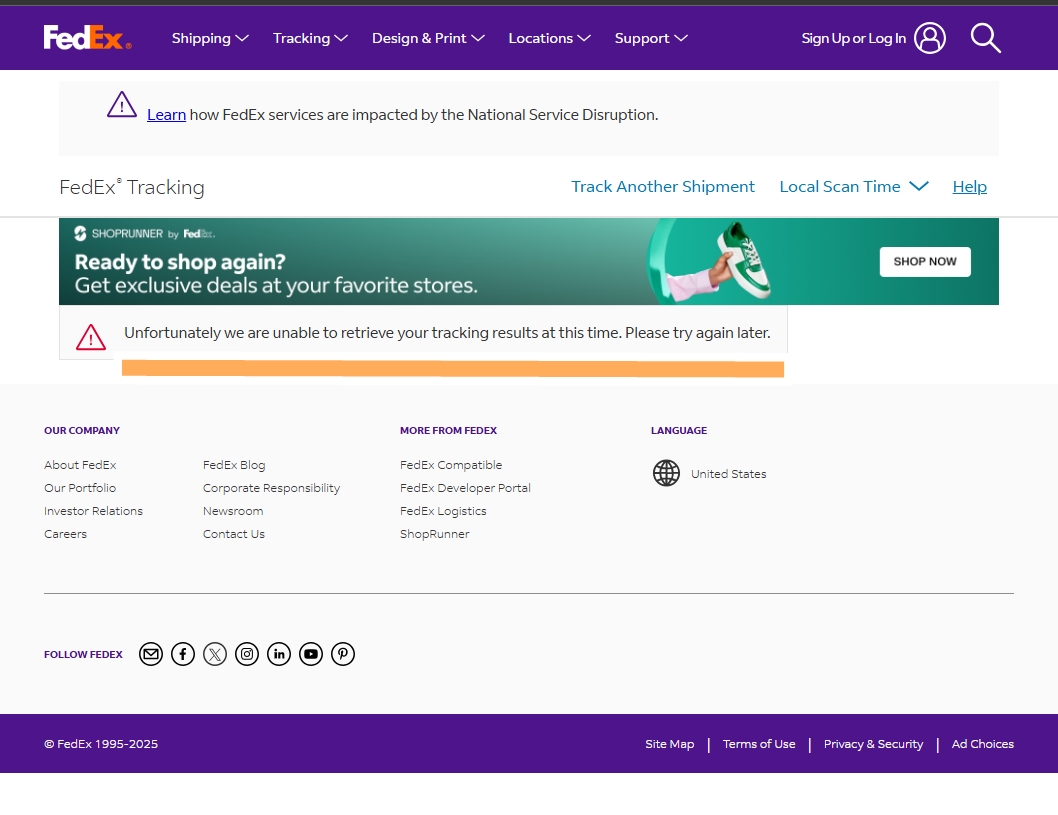
Task: Click the 'LANGUAGE' footer heading
Action: click(679, 430)
